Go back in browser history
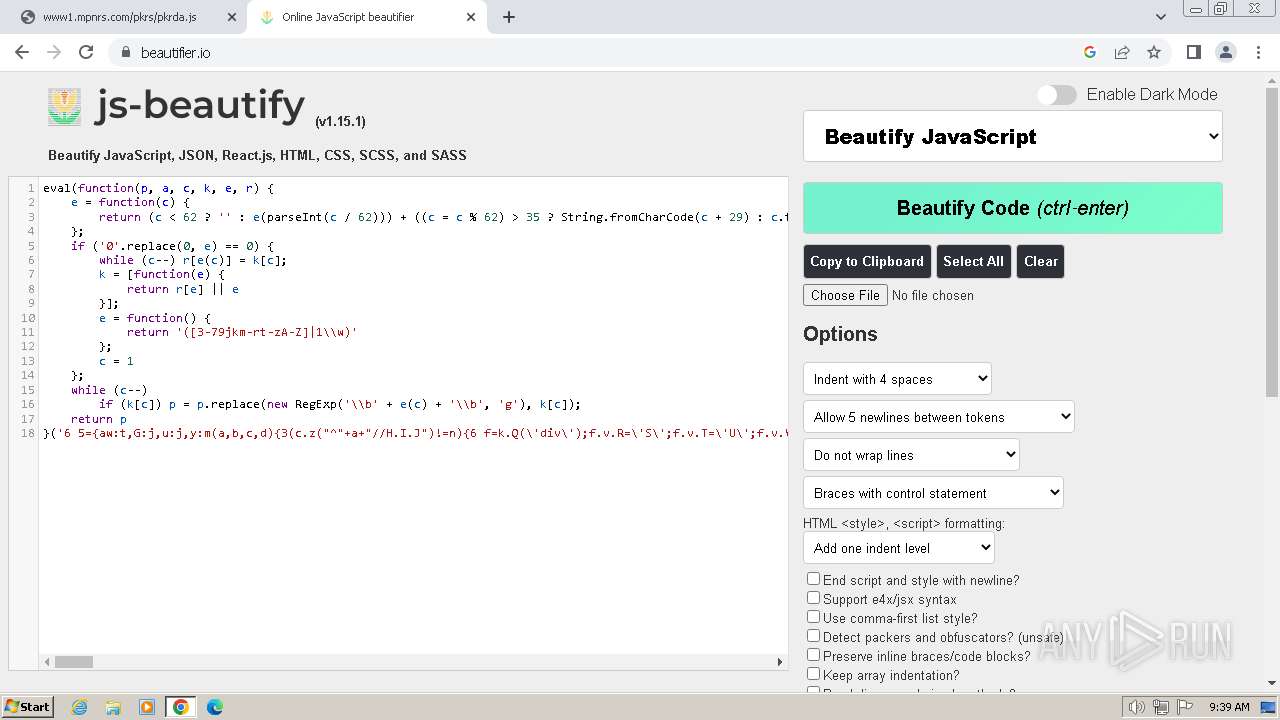This screenshot has height=720, width=1280. [22, 52]
